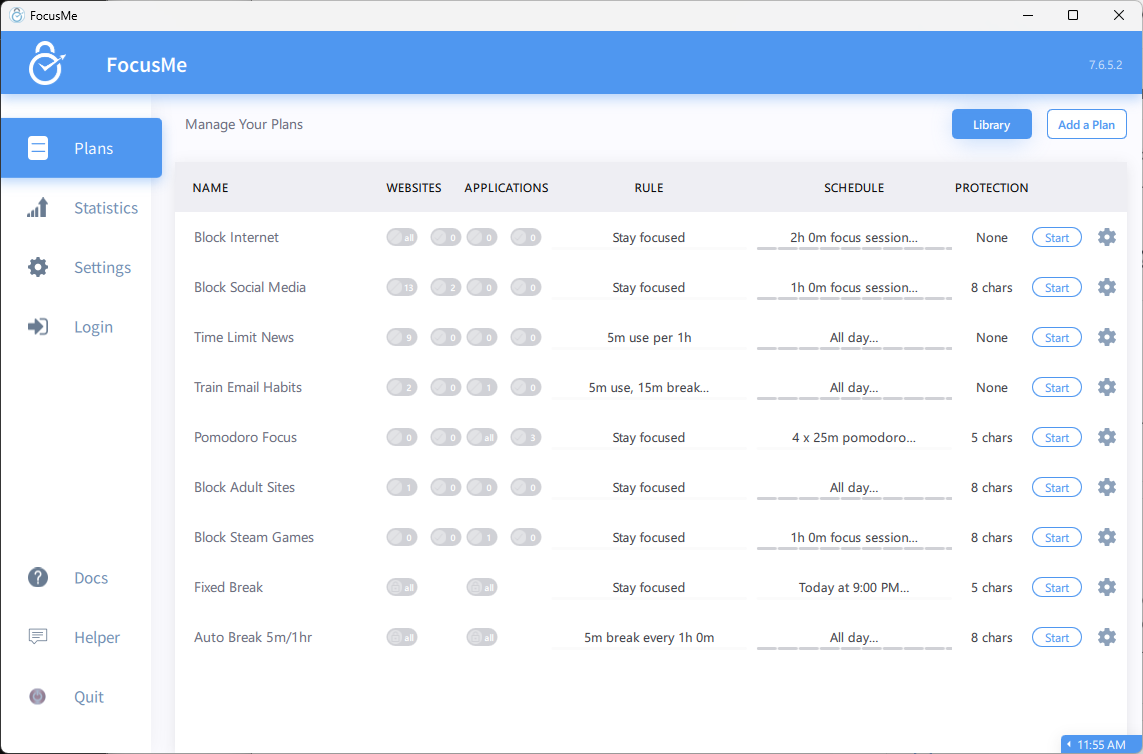Click the '2h 0m focus session...' schedule
Viewport: 1143px width, 754px height.
coord(854,237)
